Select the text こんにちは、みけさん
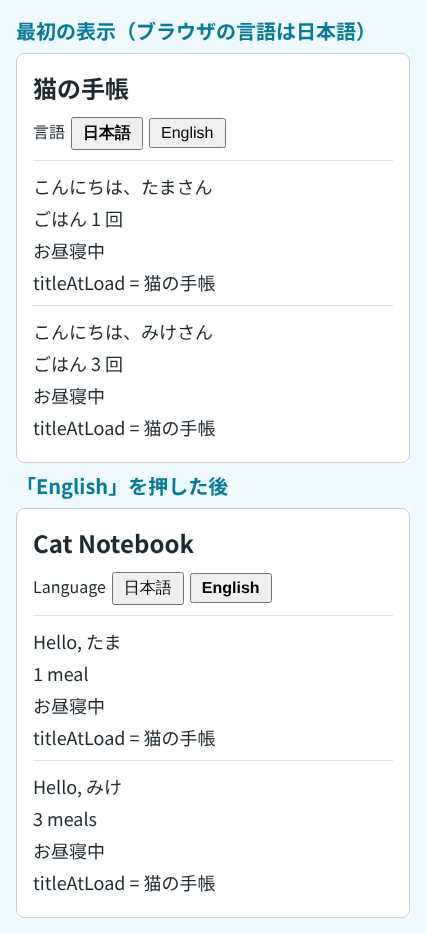The height and width of the screenshot is (934, 426). [x=123, y=332]
